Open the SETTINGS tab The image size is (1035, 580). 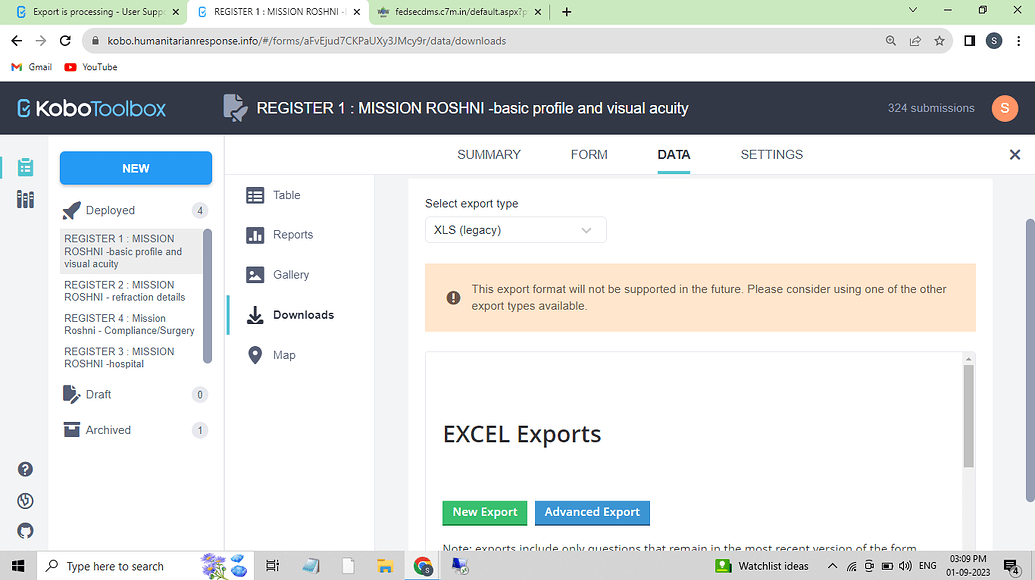pos(771,155)
